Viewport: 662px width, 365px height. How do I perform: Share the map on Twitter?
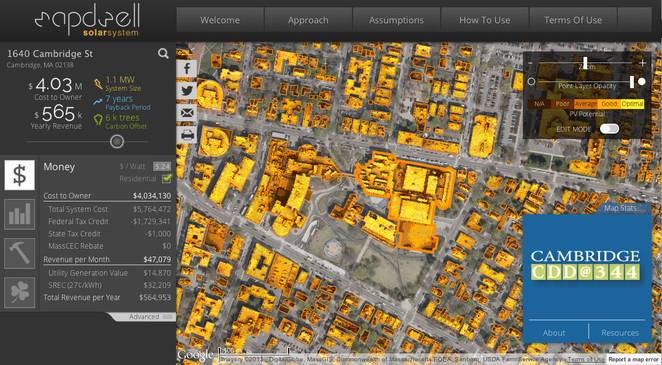[x=187, y=90]
